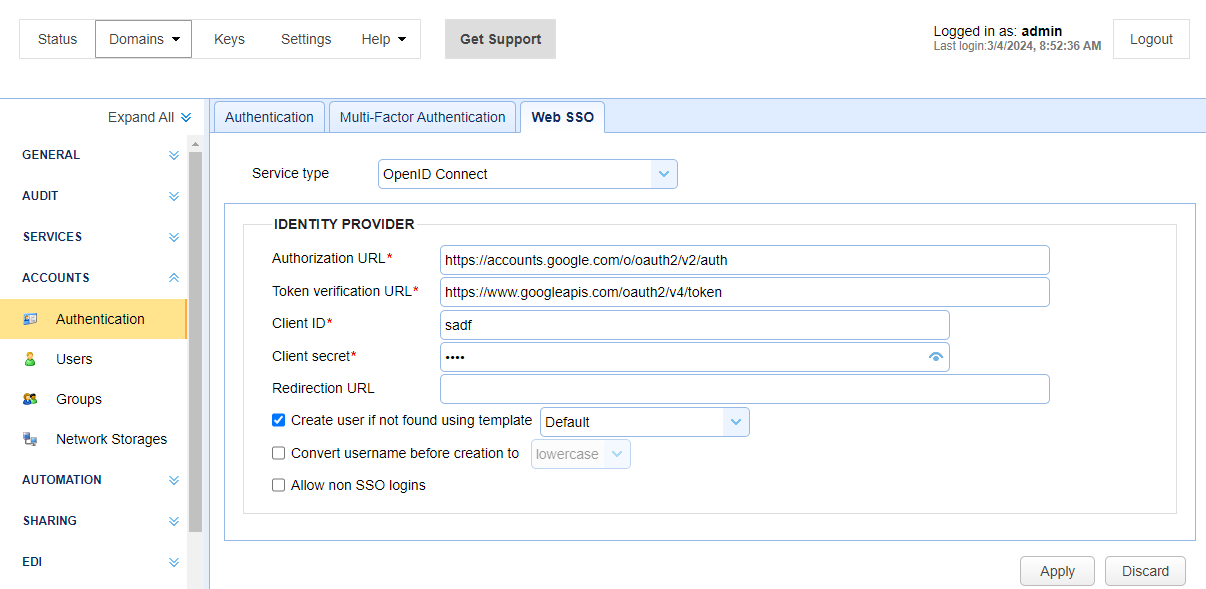Image resolution: width=1206 pixels, height=589 pixels.
Task: Enable Convert username before creation checkbox
Action: [279, 453]
